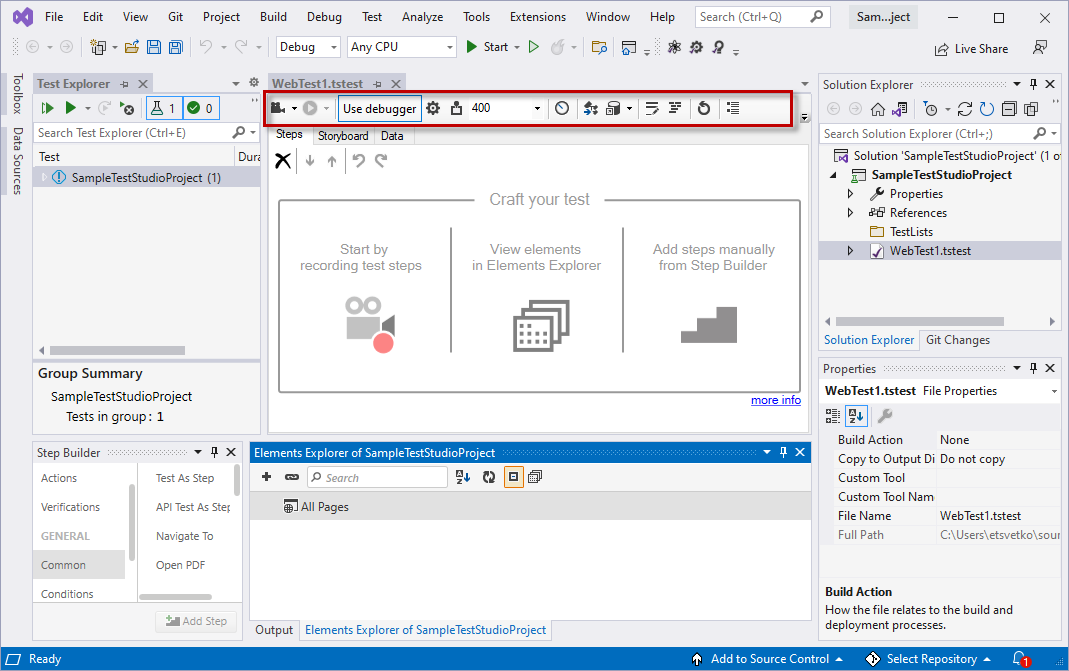The width and height of the screenshot is (1069, 671).
Task: Open record camera dropdown arrow
Action: pos(295,108)
